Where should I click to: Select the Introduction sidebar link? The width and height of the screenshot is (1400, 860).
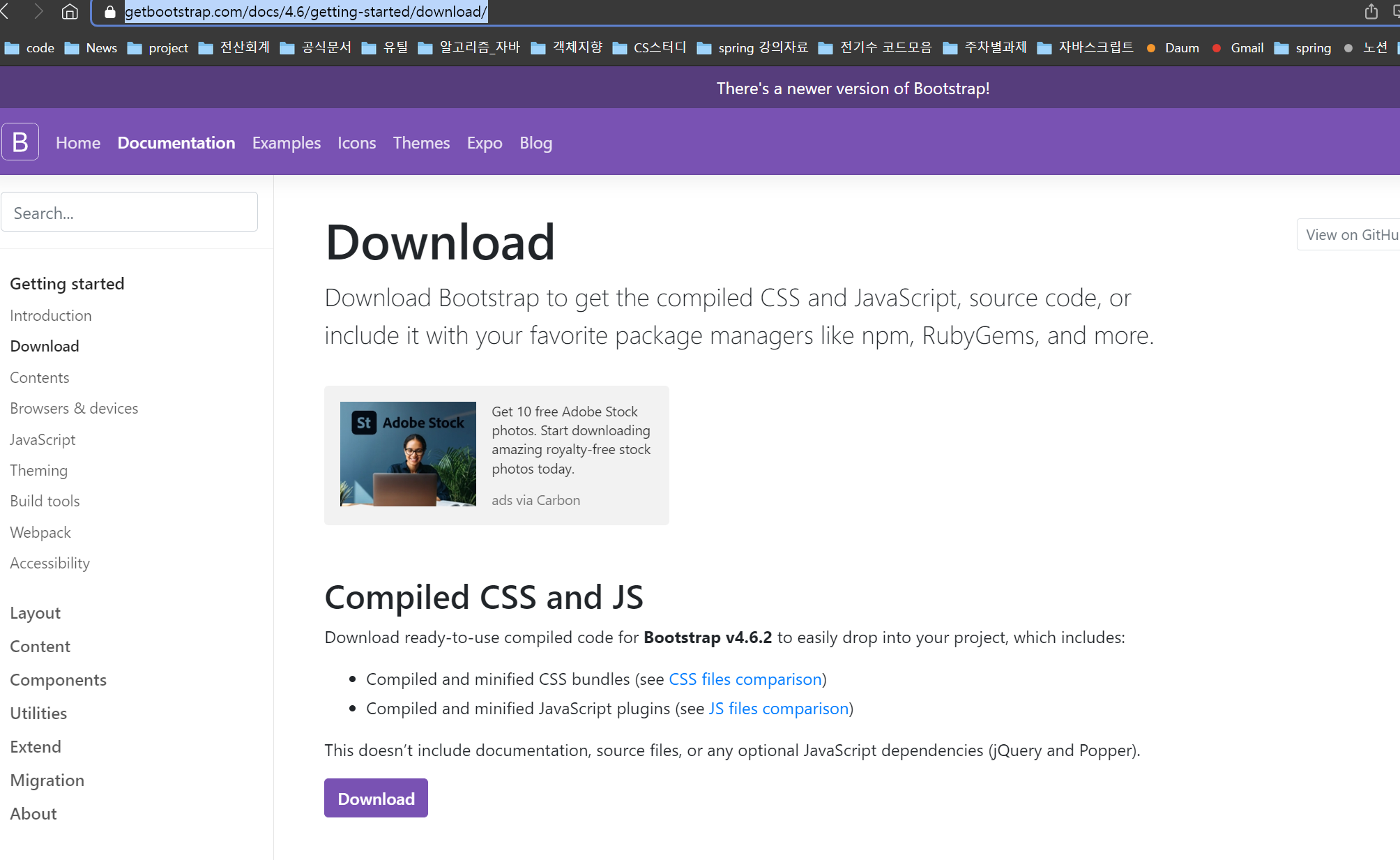coord(51,316)
